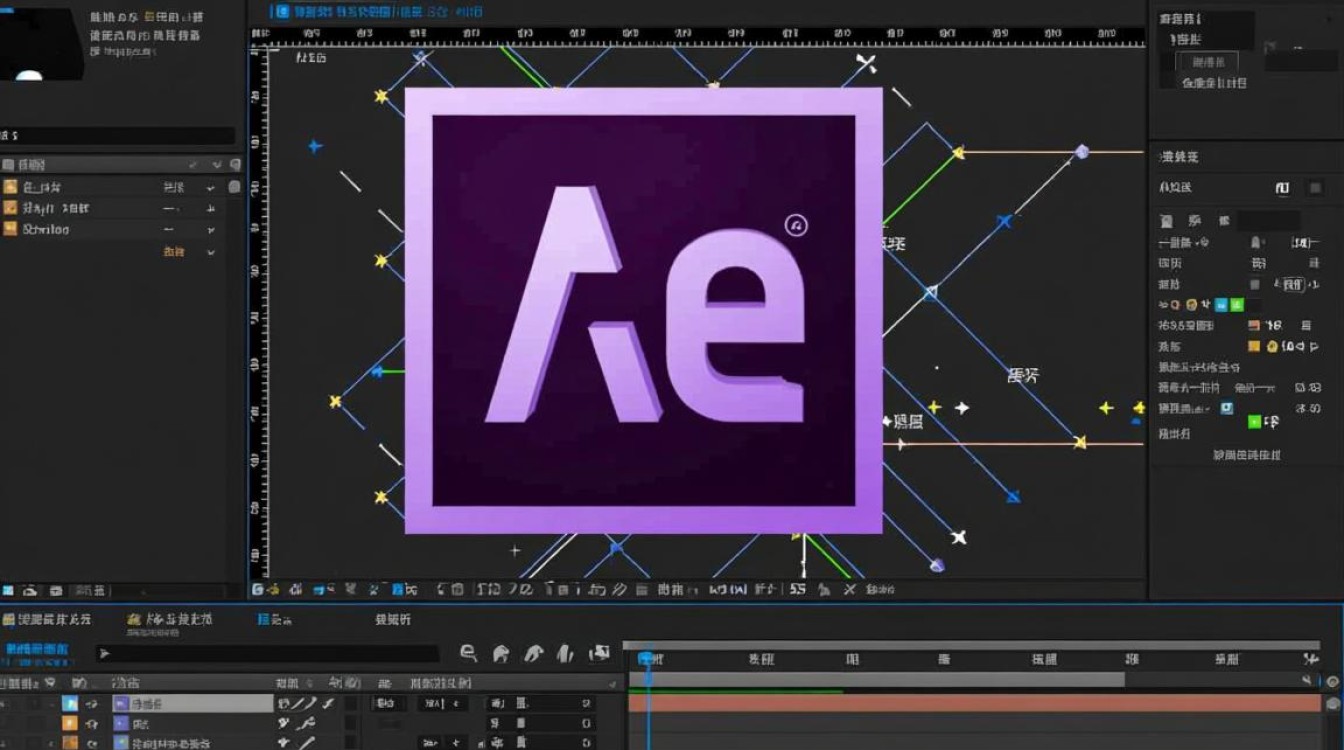Click the second folder icon in the project list
1344x750 pixels.
10,208
